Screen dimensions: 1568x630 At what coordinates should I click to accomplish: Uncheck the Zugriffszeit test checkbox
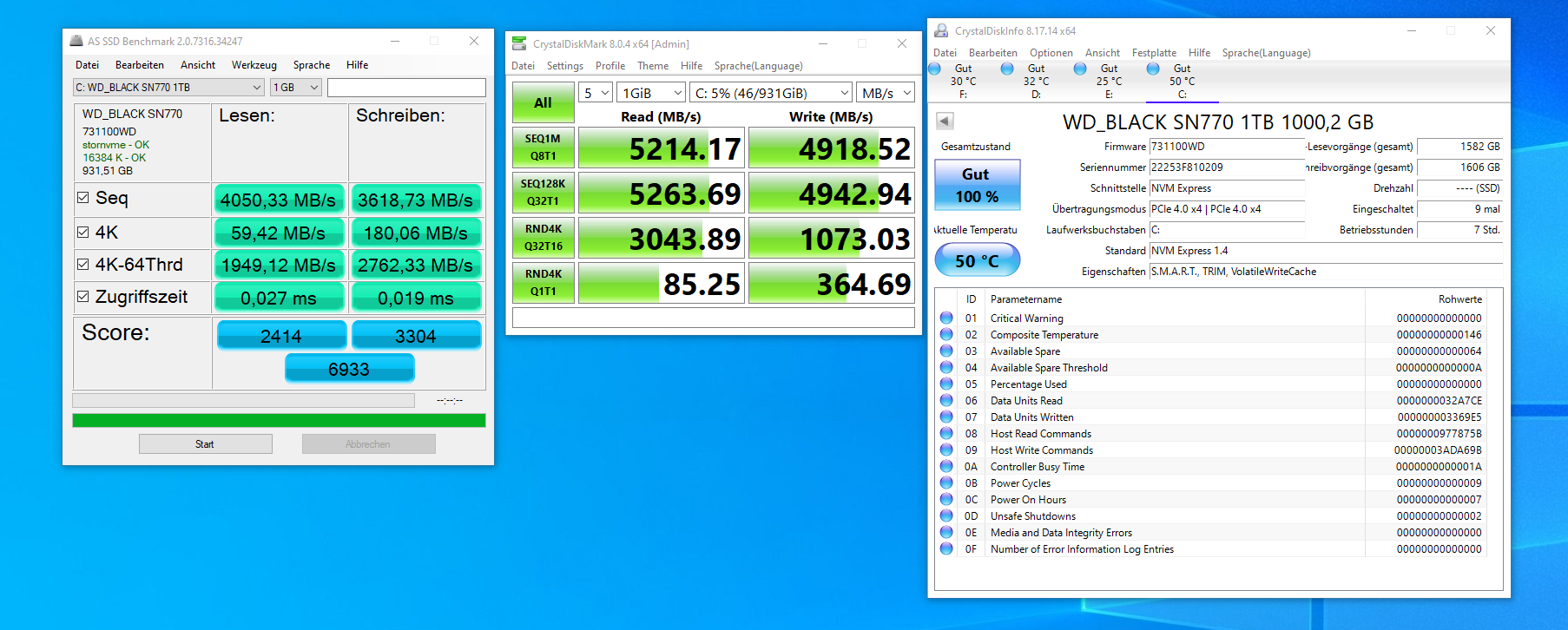(83, 297)
